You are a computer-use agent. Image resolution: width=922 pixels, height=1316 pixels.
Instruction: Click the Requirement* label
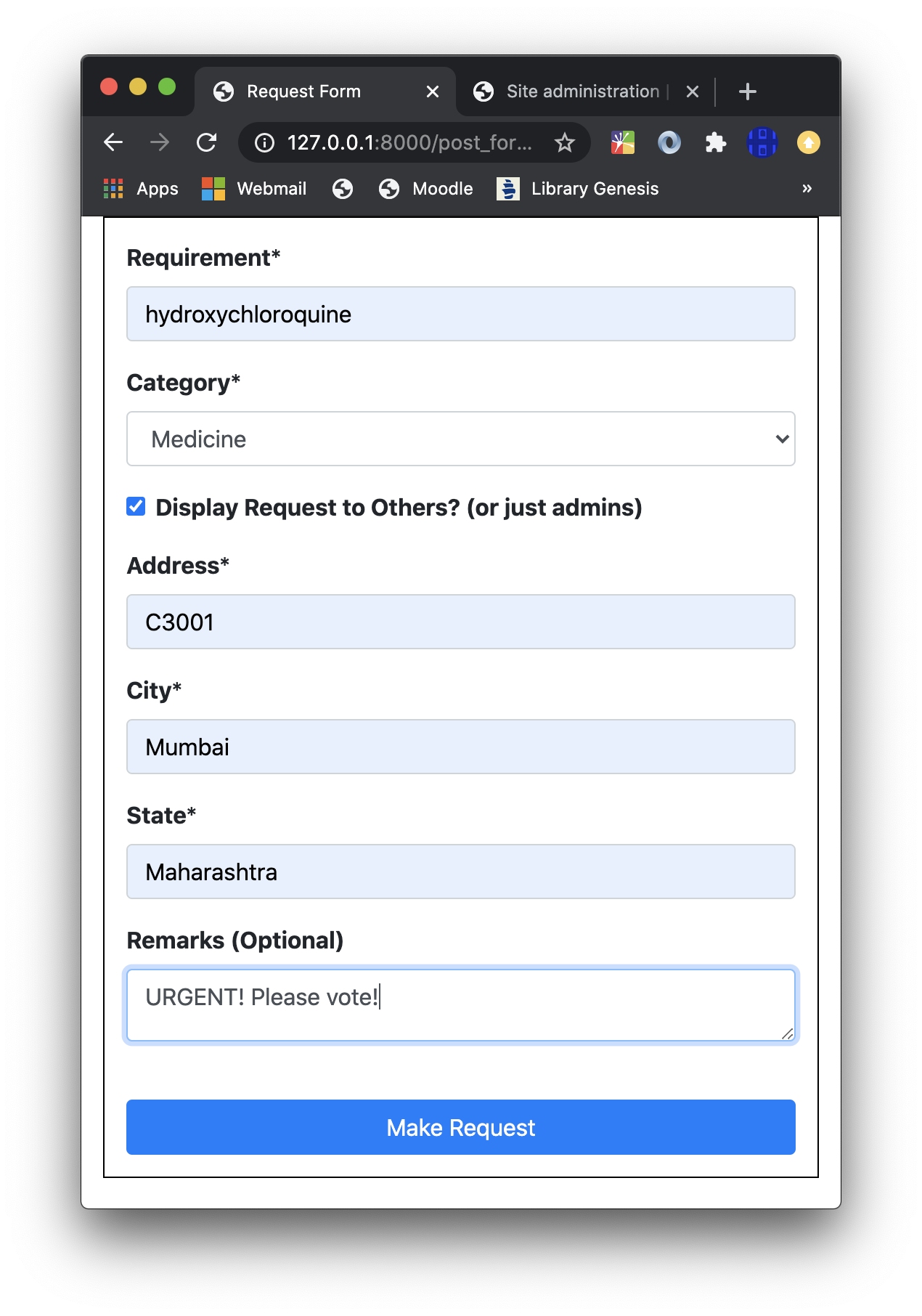click(203, 258)
